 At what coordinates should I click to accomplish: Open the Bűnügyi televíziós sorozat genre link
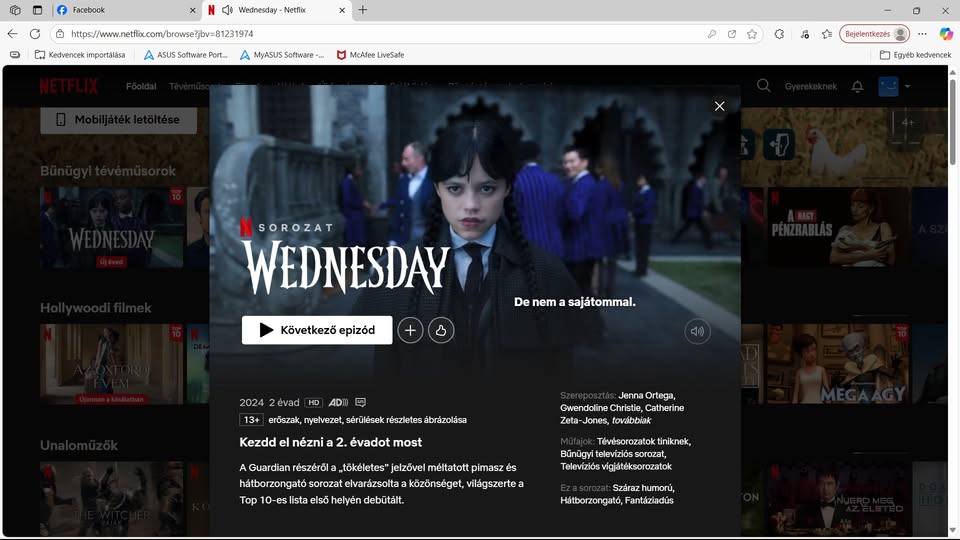[x=613, y=454]
